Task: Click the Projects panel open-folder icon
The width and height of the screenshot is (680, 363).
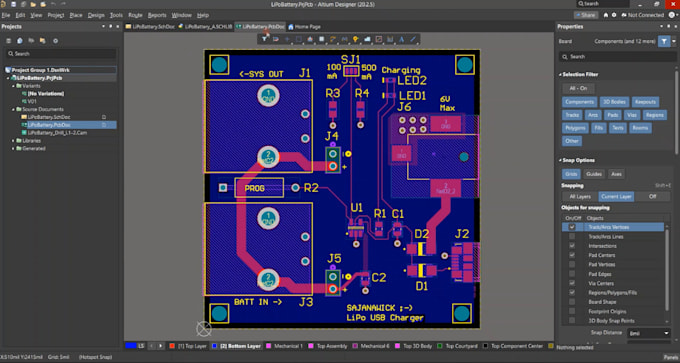Action: coord(42,41)
